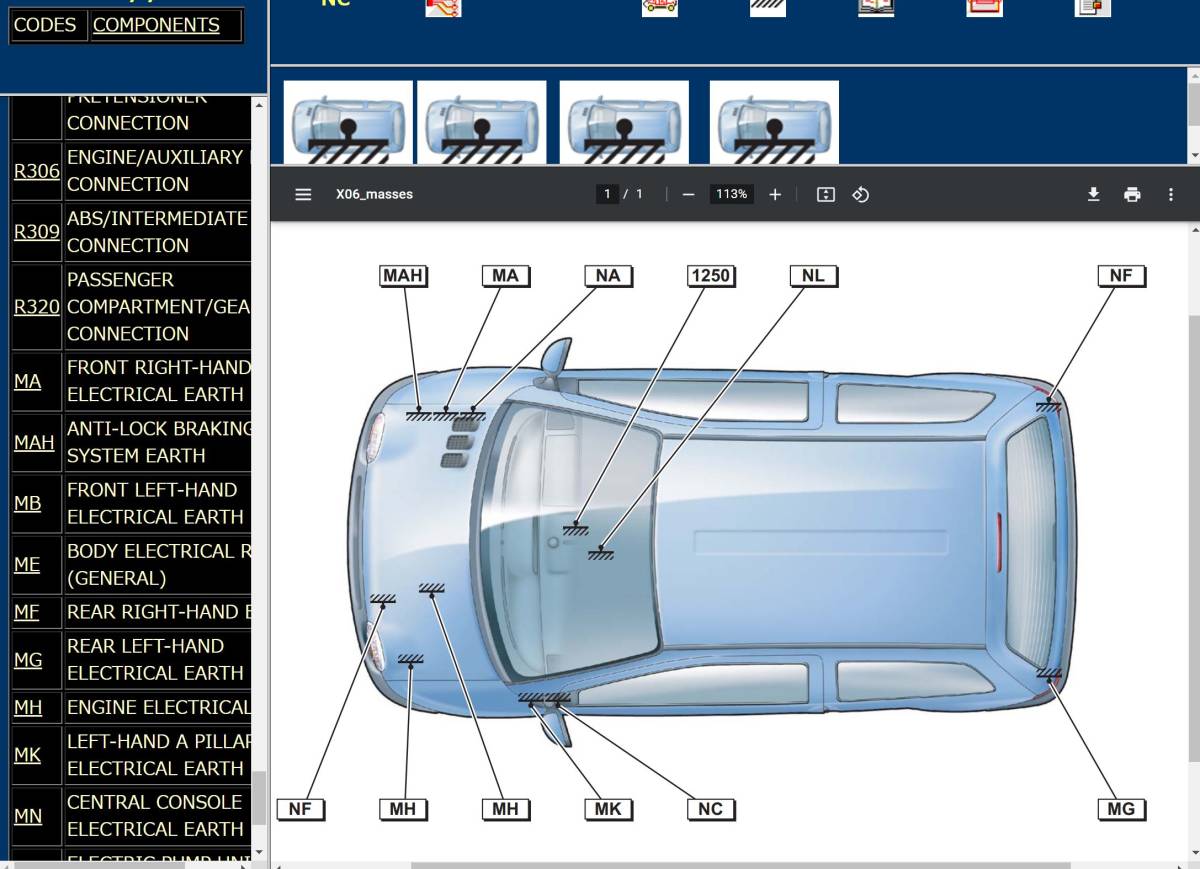Click the PDF viewer vertical scrollbar
This screenshot has height=869, width=1200.
coord(1194,541)
